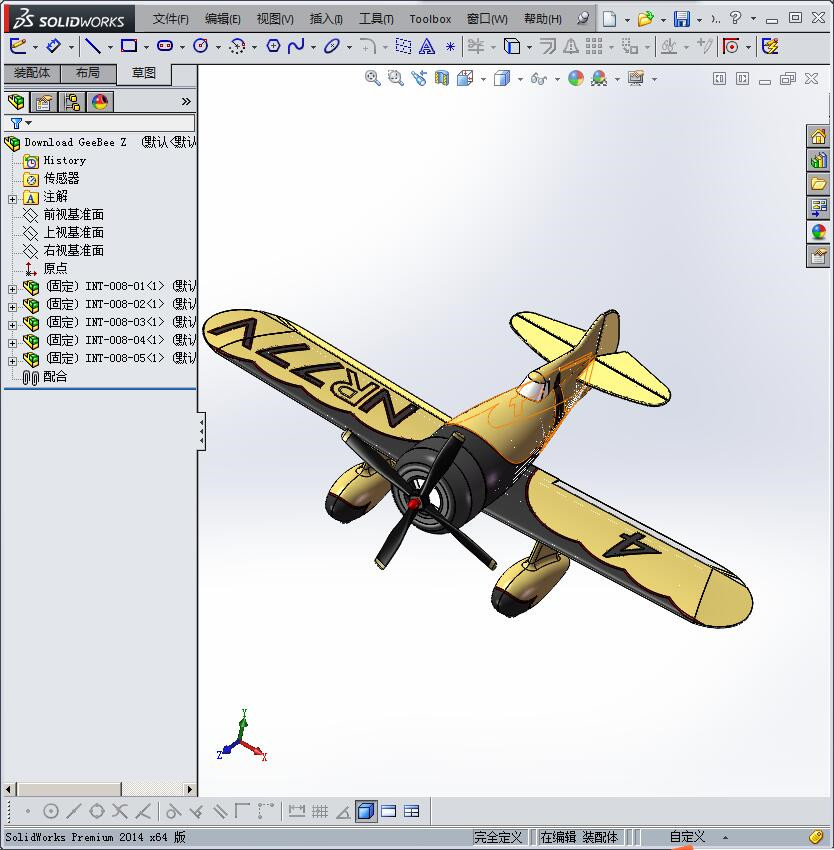Open File Explorer in task pane
Viewport: 834px width, 850px height.
[818, 184]
